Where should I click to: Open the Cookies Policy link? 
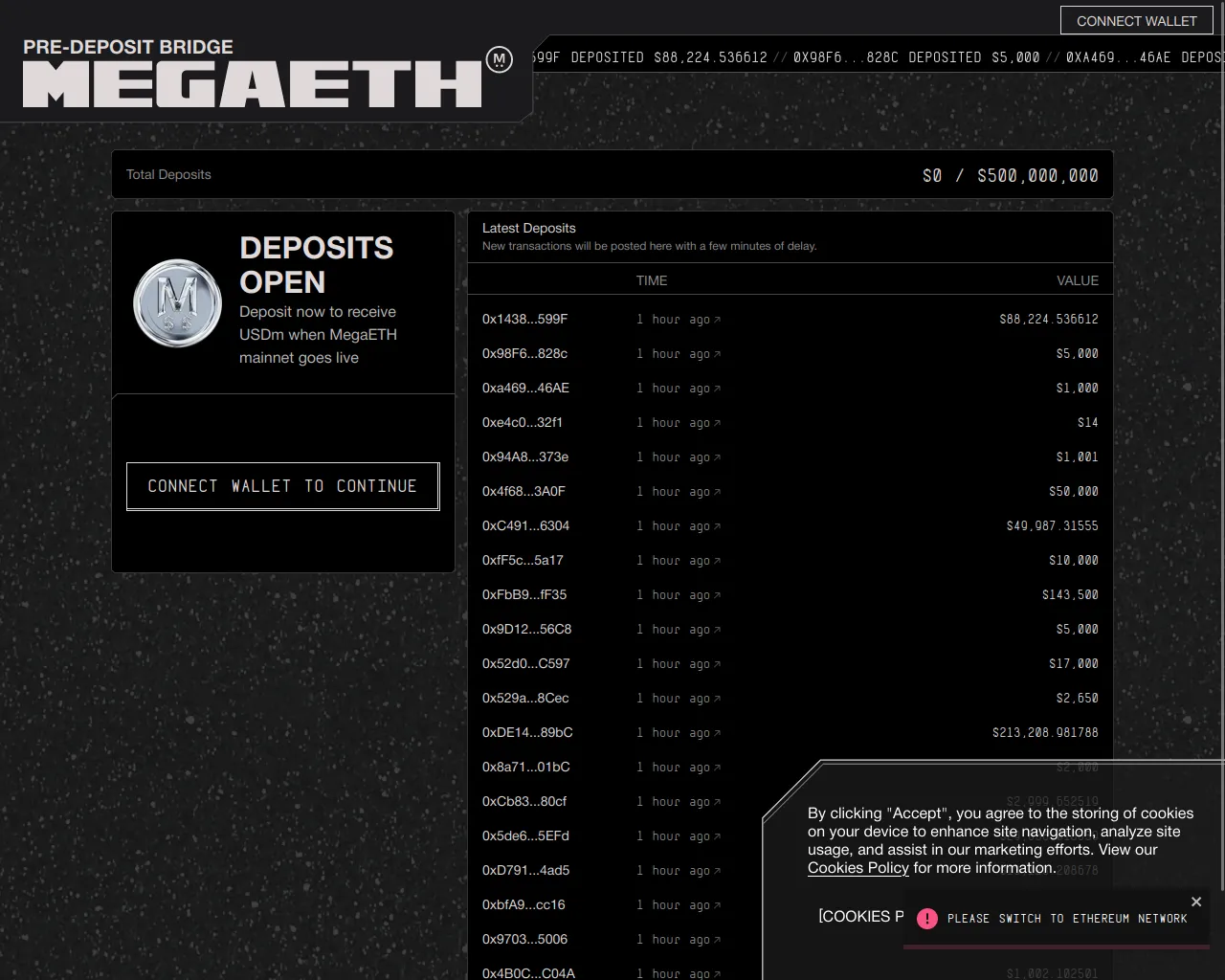pyautogui.click(x=857, y=868)
